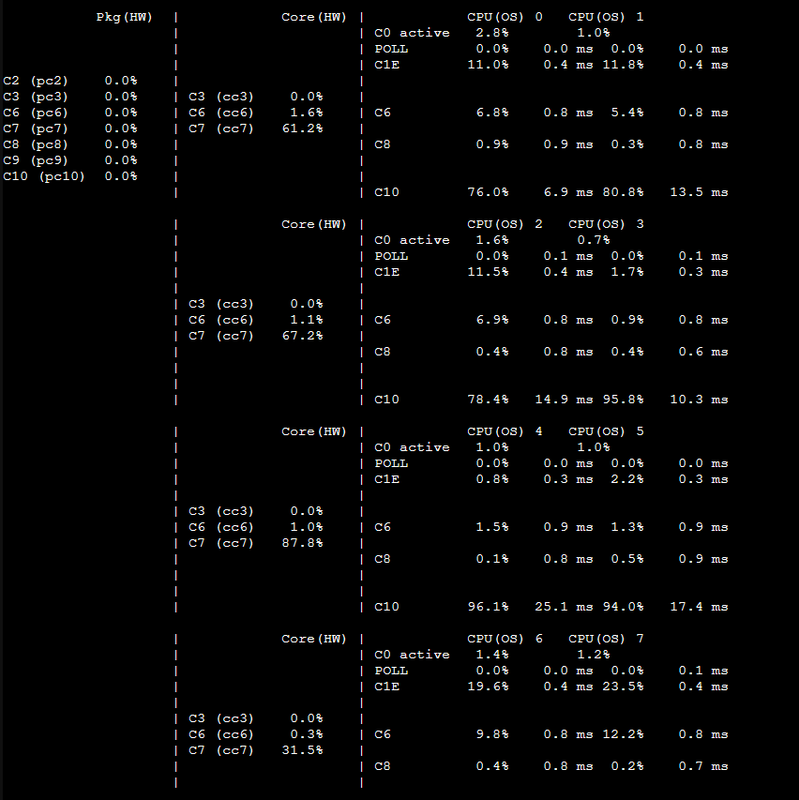Select the C1E value 11.8%
Viewport: 799px width, 800px height.
(623, 65)
